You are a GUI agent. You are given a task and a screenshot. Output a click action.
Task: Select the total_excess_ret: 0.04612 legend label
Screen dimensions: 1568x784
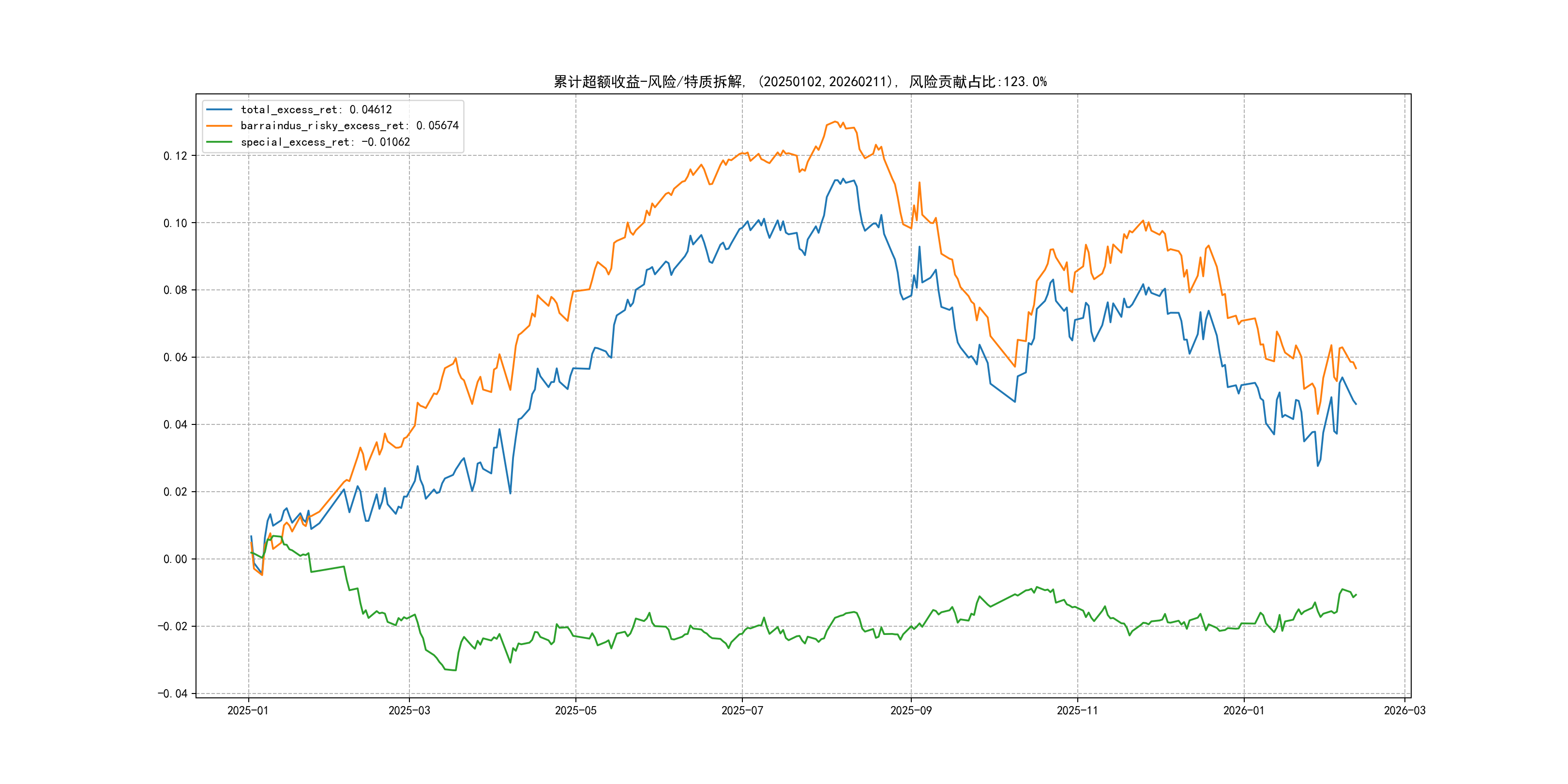(316, 109)
